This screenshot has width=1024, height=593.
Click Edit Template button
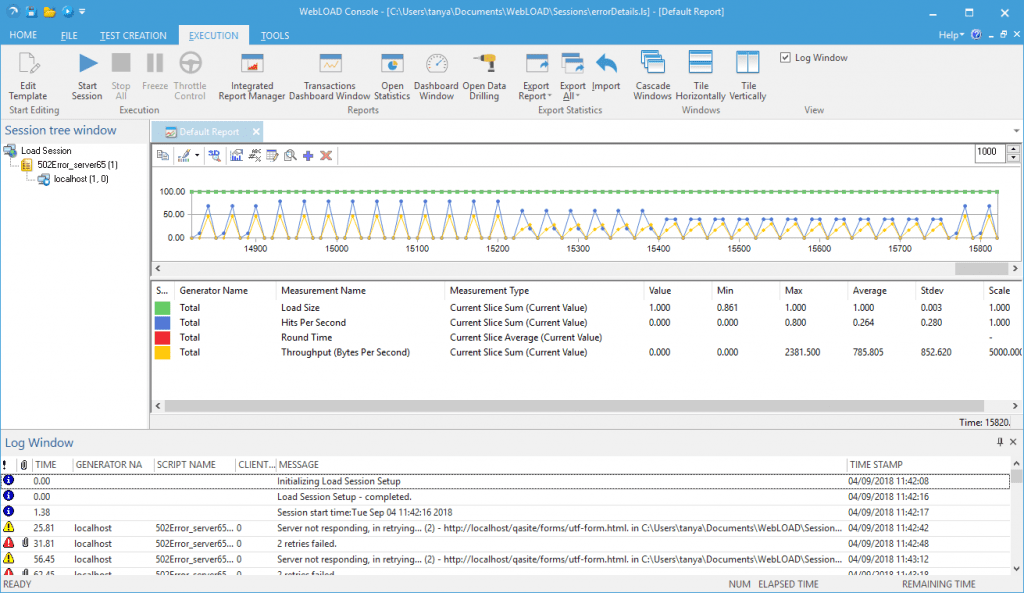(x=28, y=76)
